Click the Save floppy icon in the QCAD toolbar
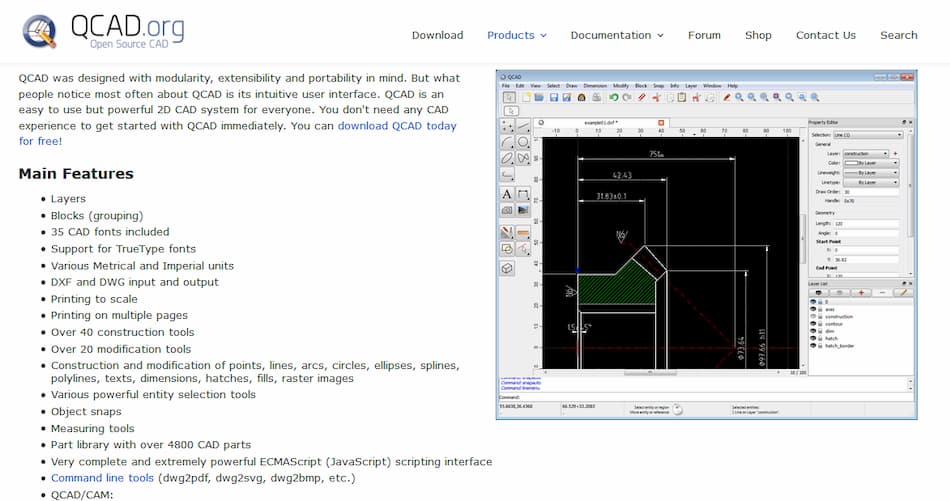Image resolution: width=950 pixels, height=501 pixels. [x=554, y=97]
